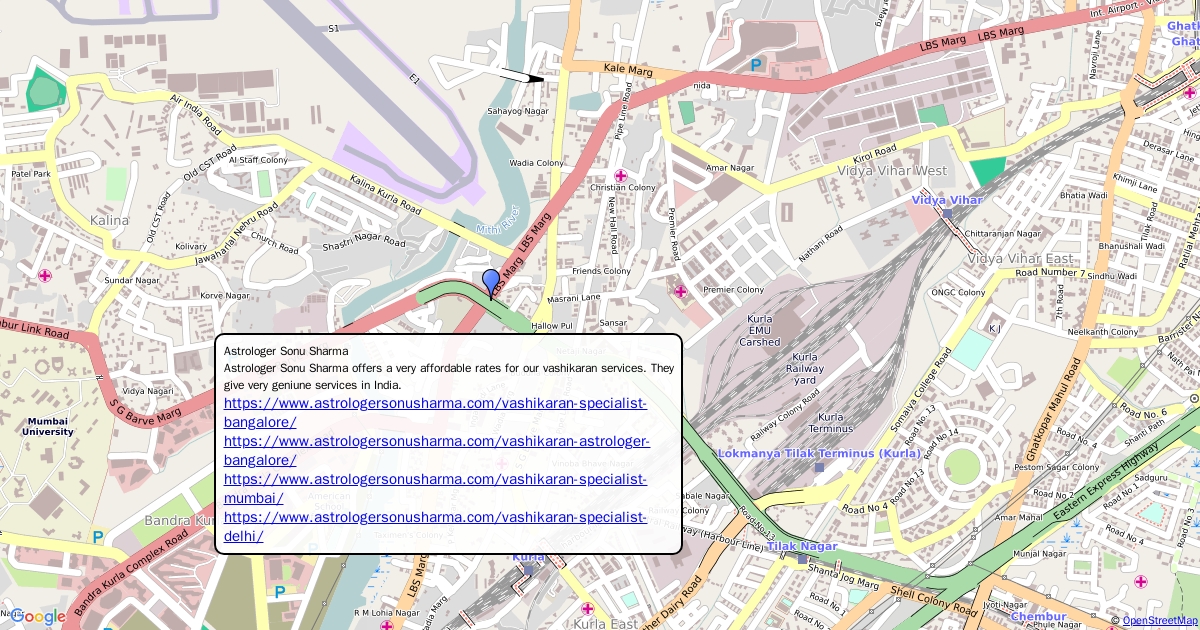Image resolution: width=1200 pixels, height=630 pixels.
Task: Click the Google logo on the map
Action: (37, 617)
